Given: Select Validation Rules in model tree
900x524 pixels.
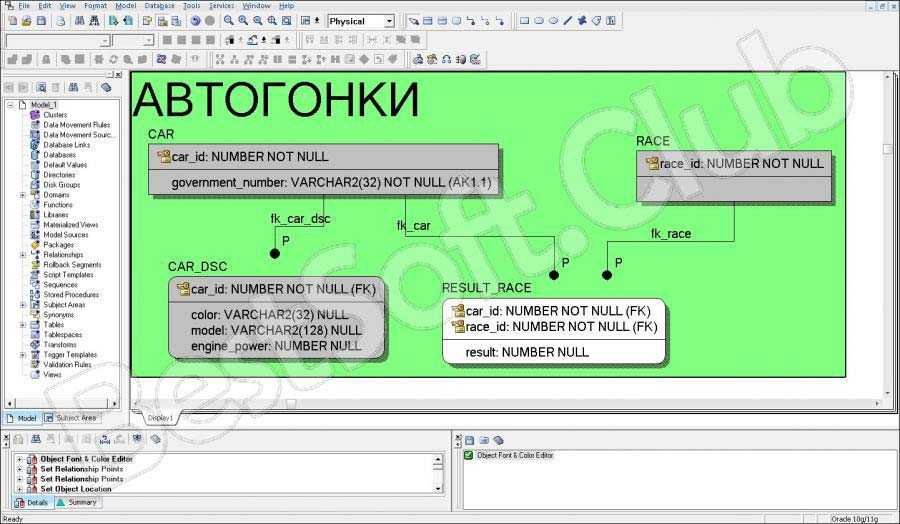Looking at the screenshot, I should 67,364.
